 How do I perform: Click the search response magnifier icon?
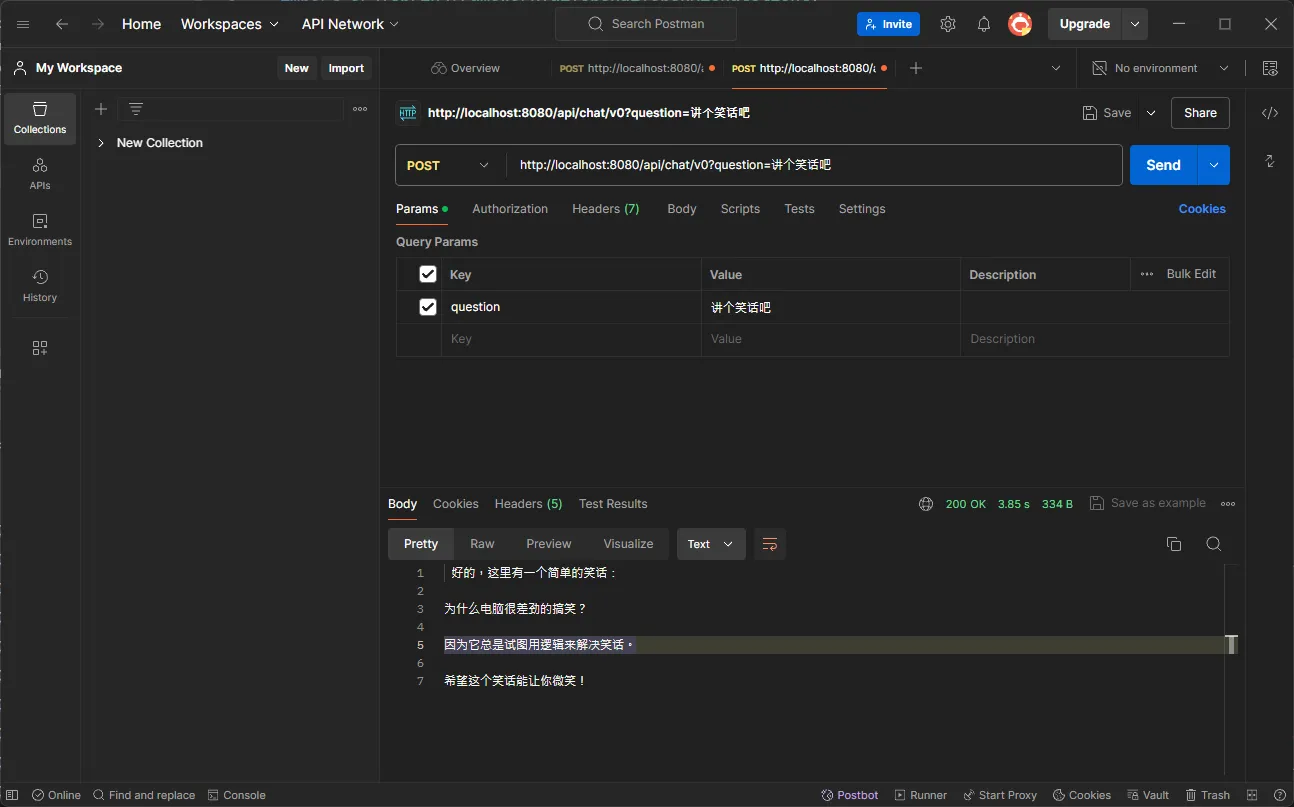coord(1213,544)
